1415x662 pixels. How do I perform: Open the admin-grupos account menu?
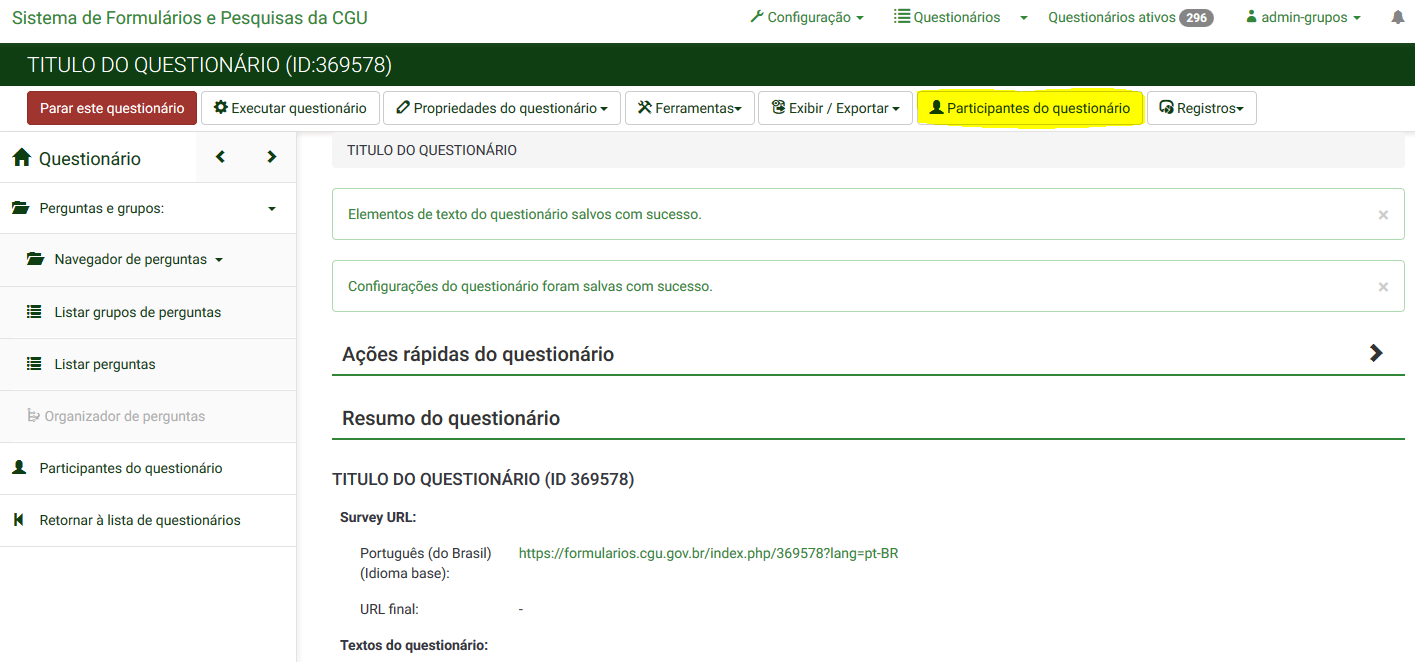(1301, 16)
